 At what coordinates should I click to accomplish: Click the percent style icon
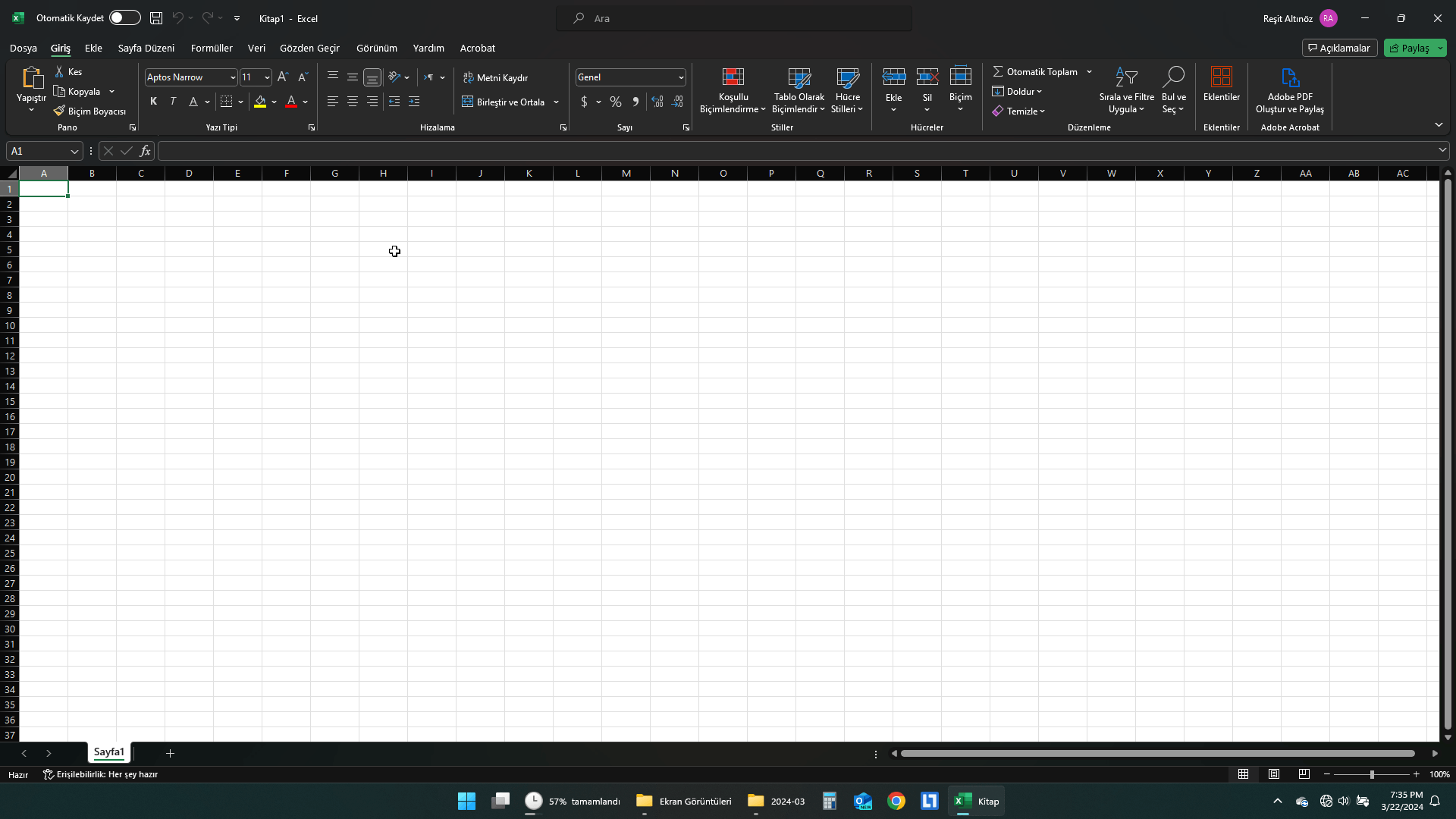(x=616, y=102)
